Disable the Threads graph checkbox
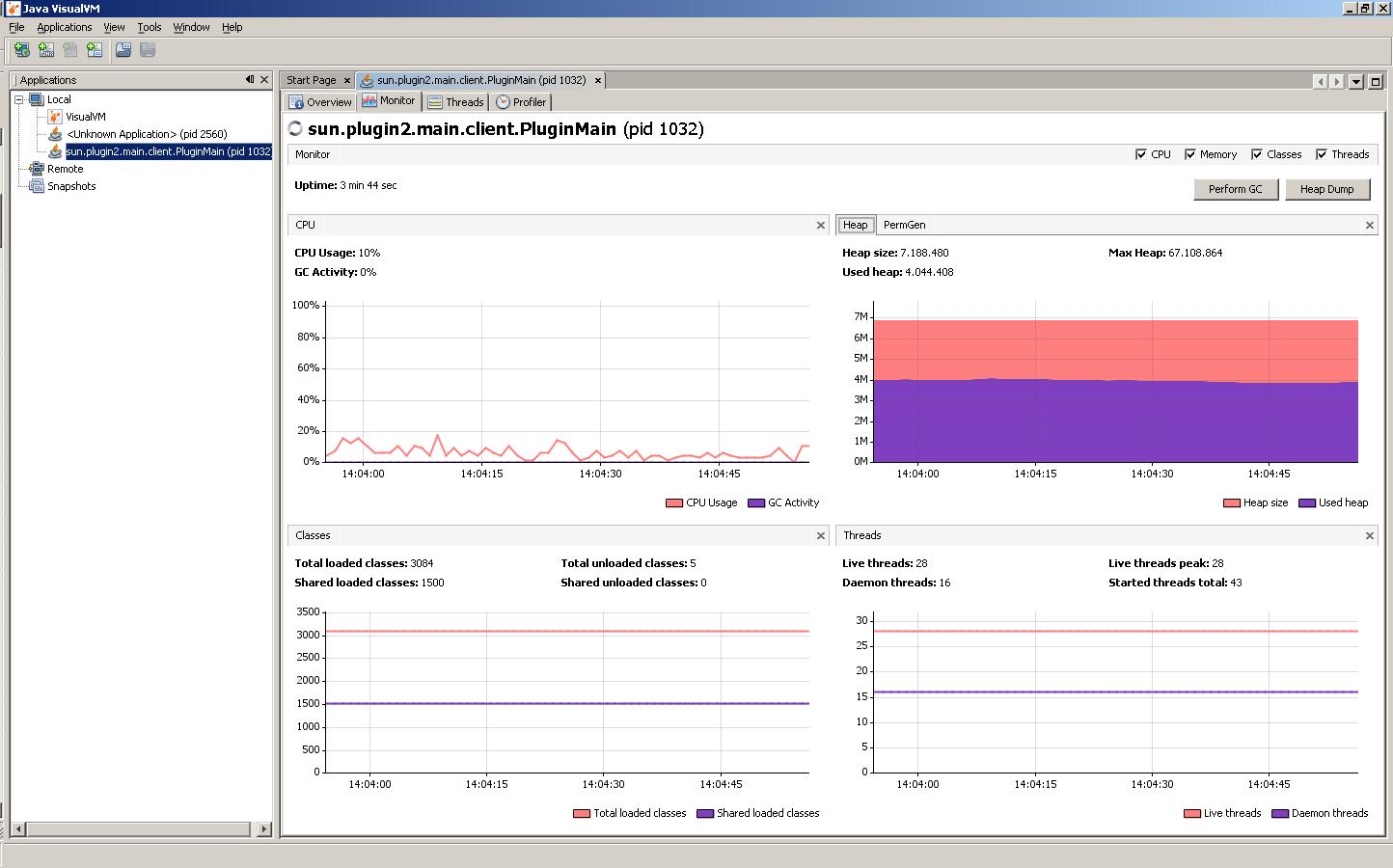Screen dimensions: 1393x868 [x=1322, y=154]
